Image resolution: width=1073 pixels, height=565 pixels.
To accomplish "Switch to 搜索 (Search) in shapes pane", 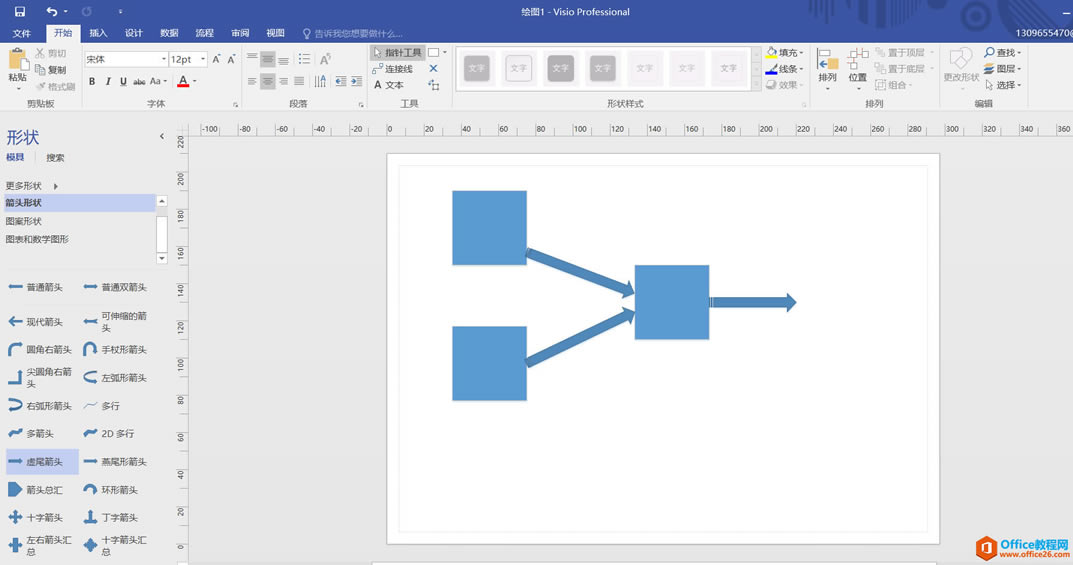I will point(55,158).
